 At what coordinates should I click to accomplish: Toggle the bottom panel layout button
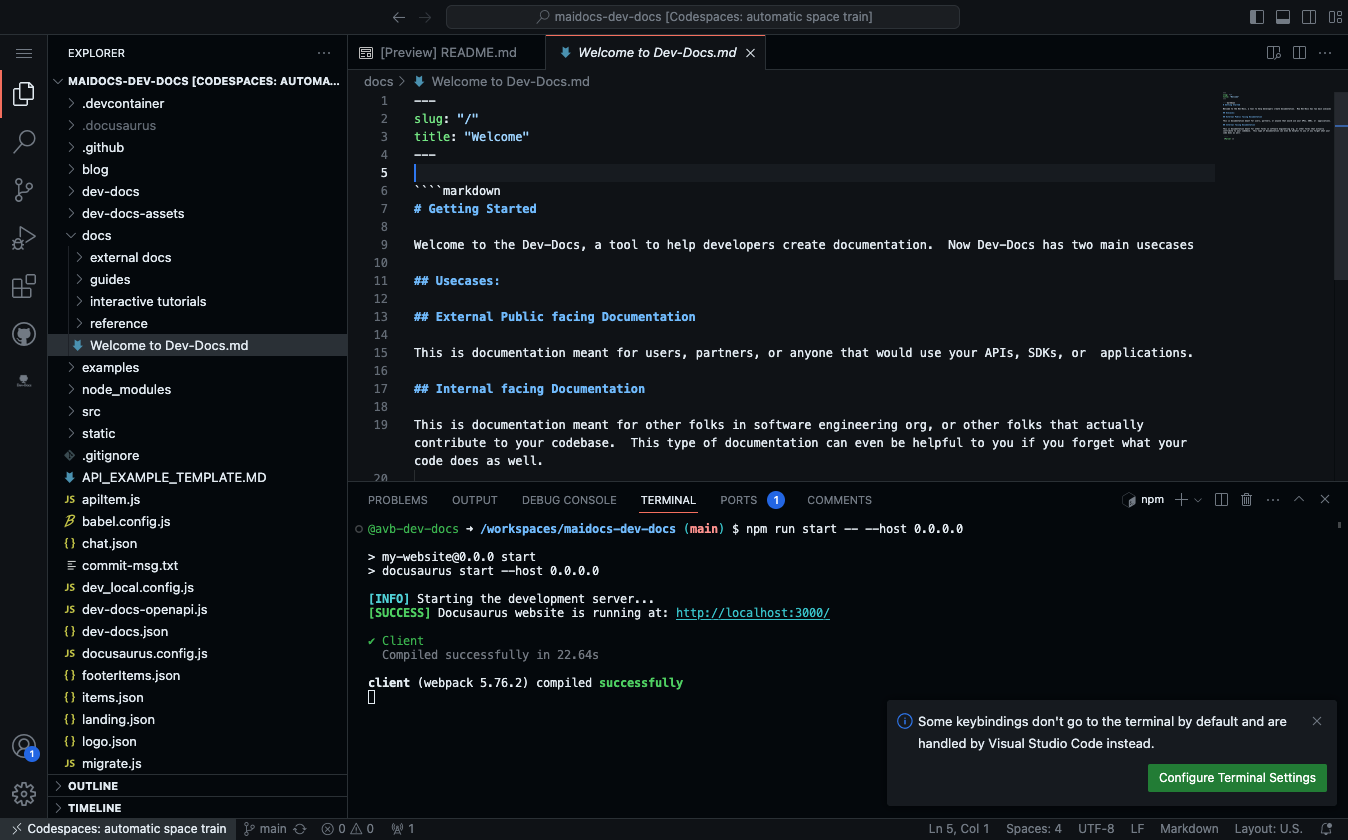[1283, 17]
